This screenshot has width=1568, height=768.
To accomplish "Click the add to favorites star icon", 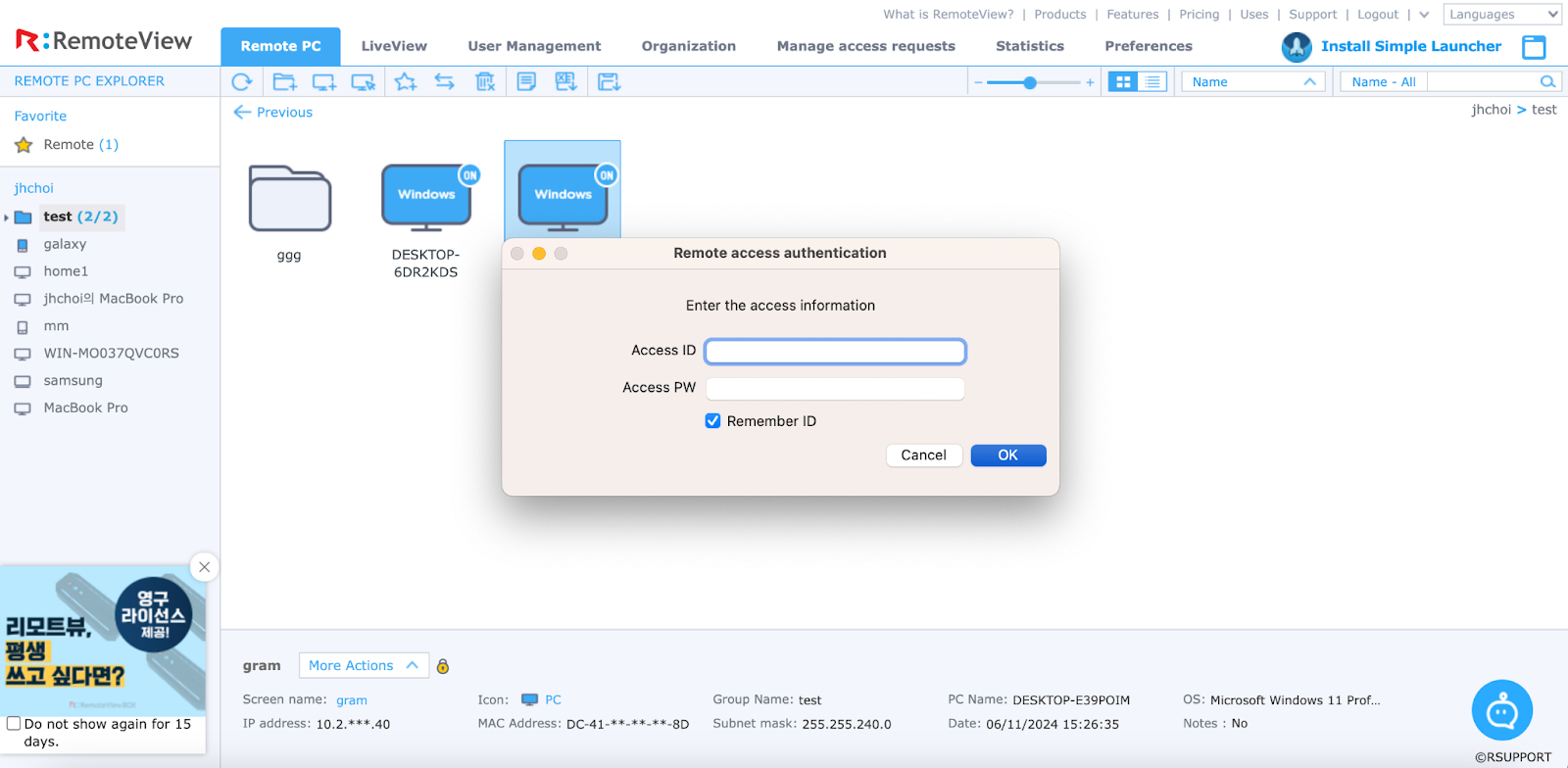I will tap(405, 82).
